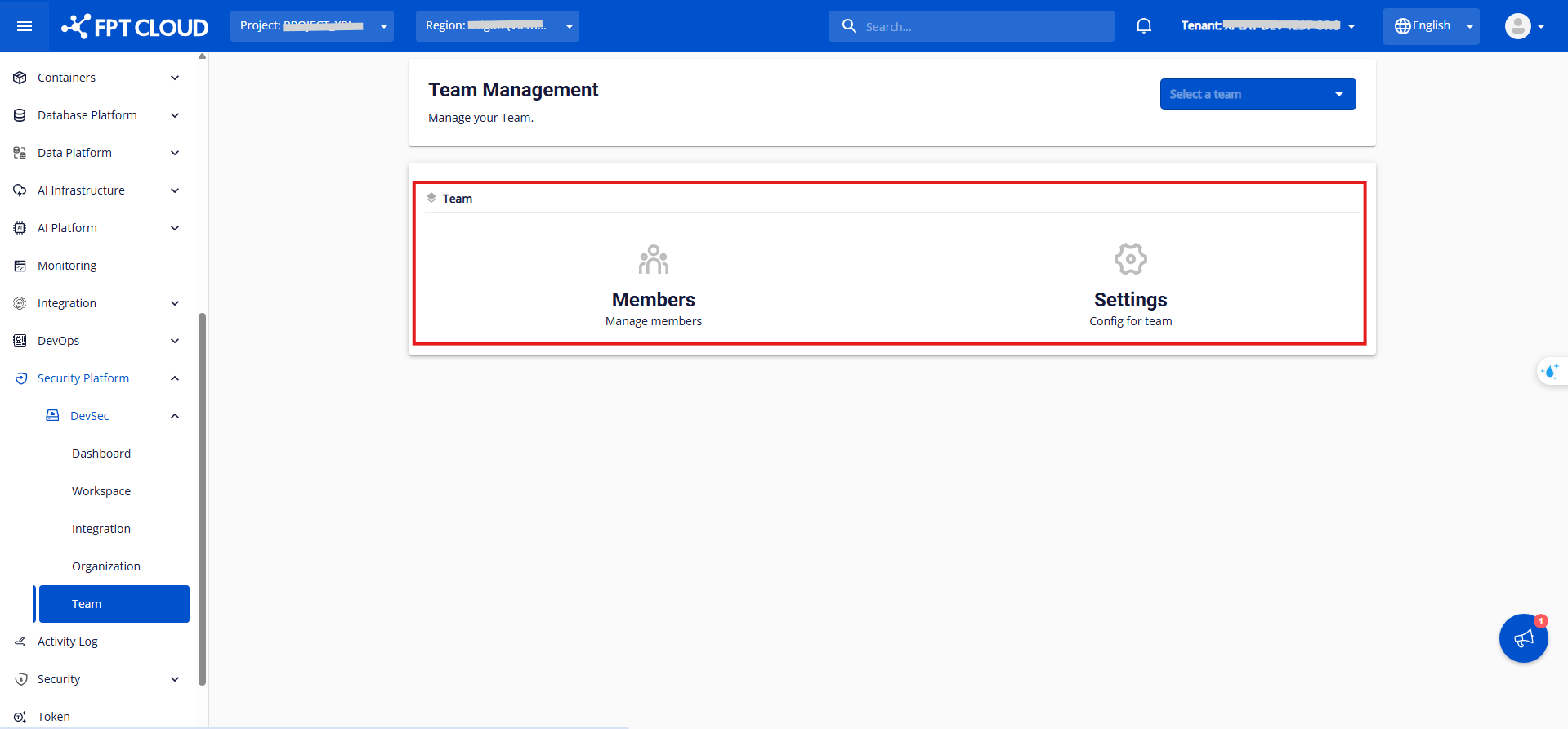Open the Activity Log page

point(68,642)
